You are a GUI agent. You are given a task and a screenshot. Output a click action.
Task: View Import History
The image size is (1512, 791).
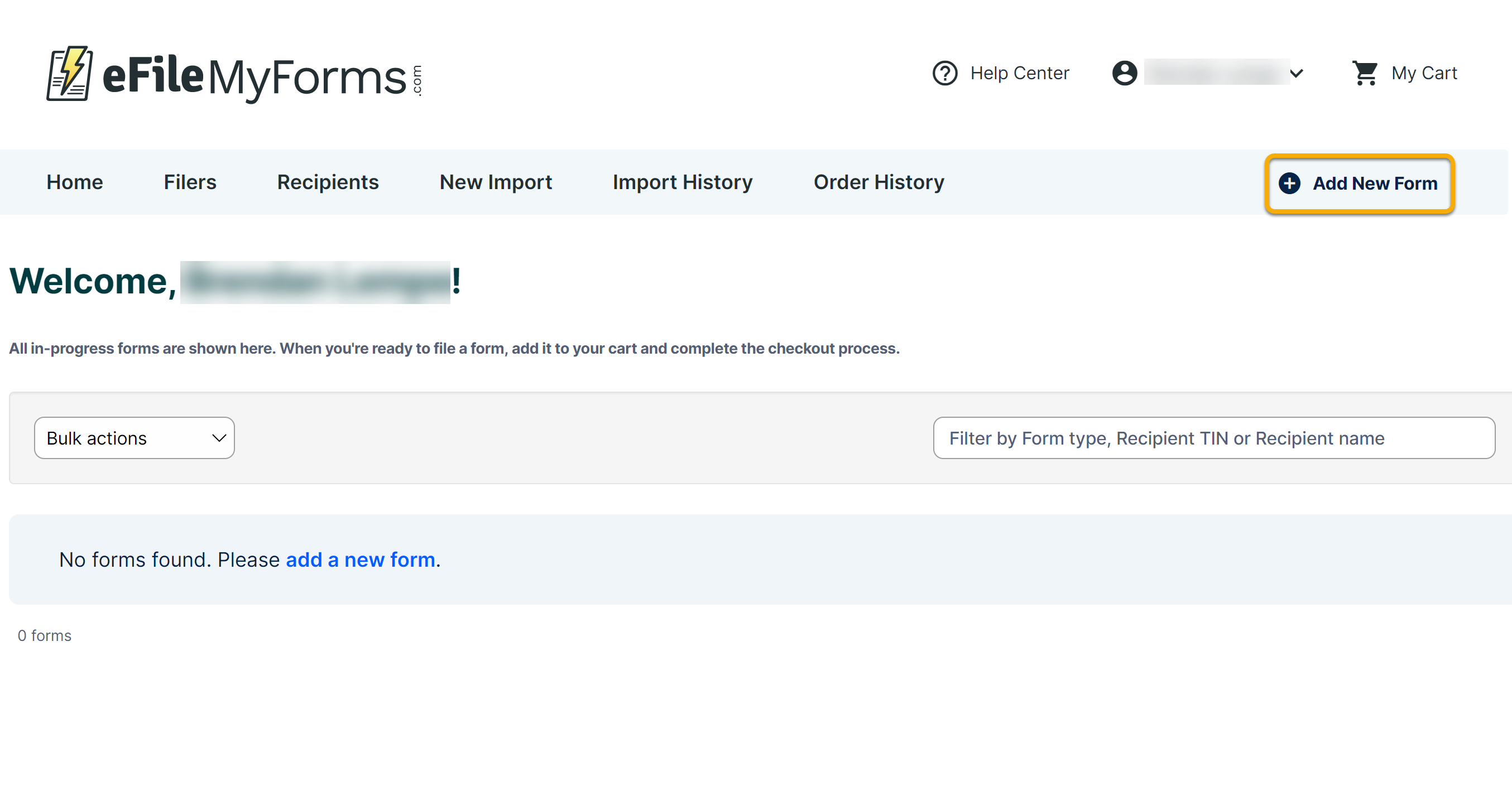[682, 182]
